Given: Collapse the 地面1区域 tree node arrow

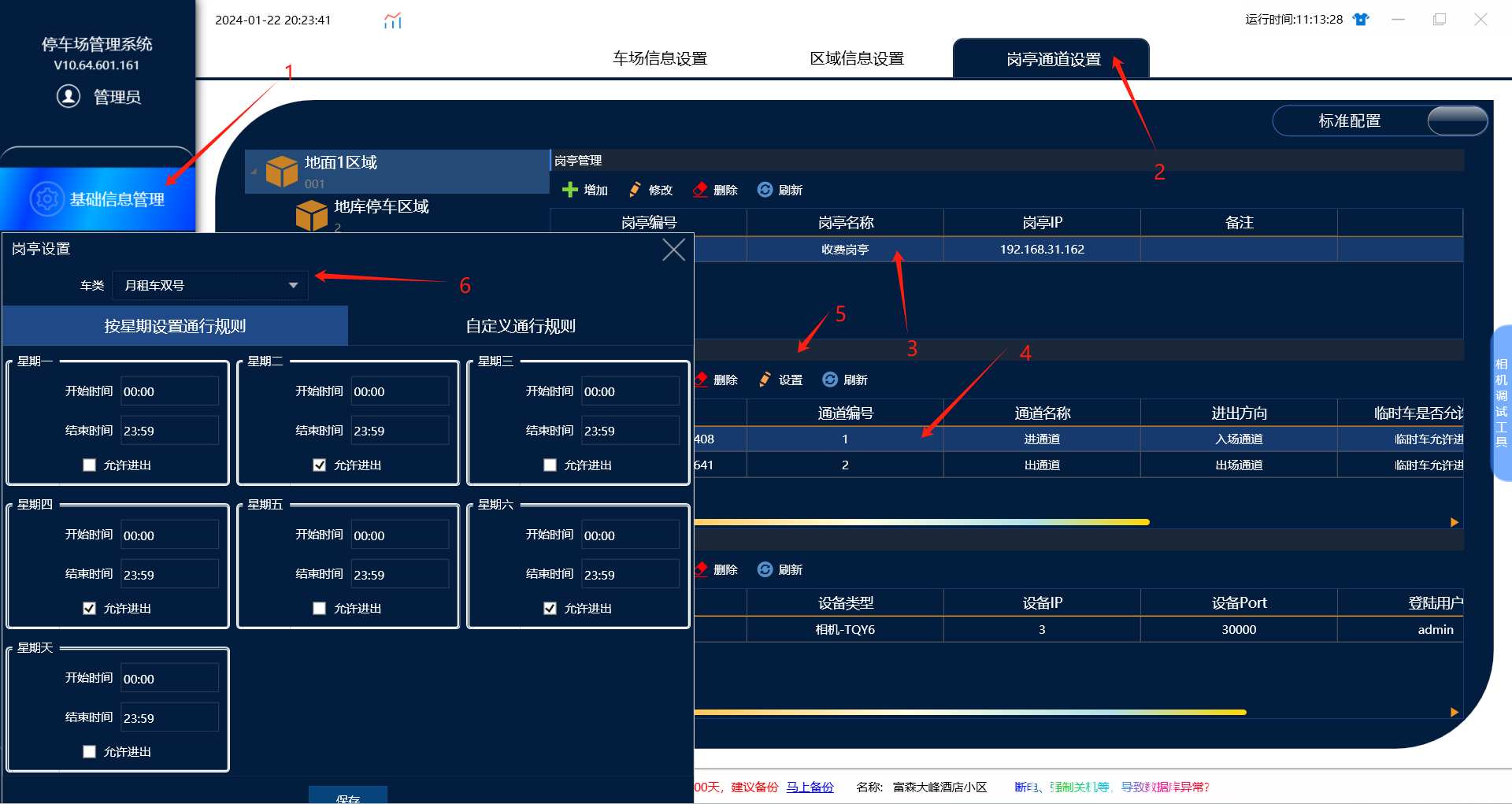Looking at the screenshot, I should (254, 171).
